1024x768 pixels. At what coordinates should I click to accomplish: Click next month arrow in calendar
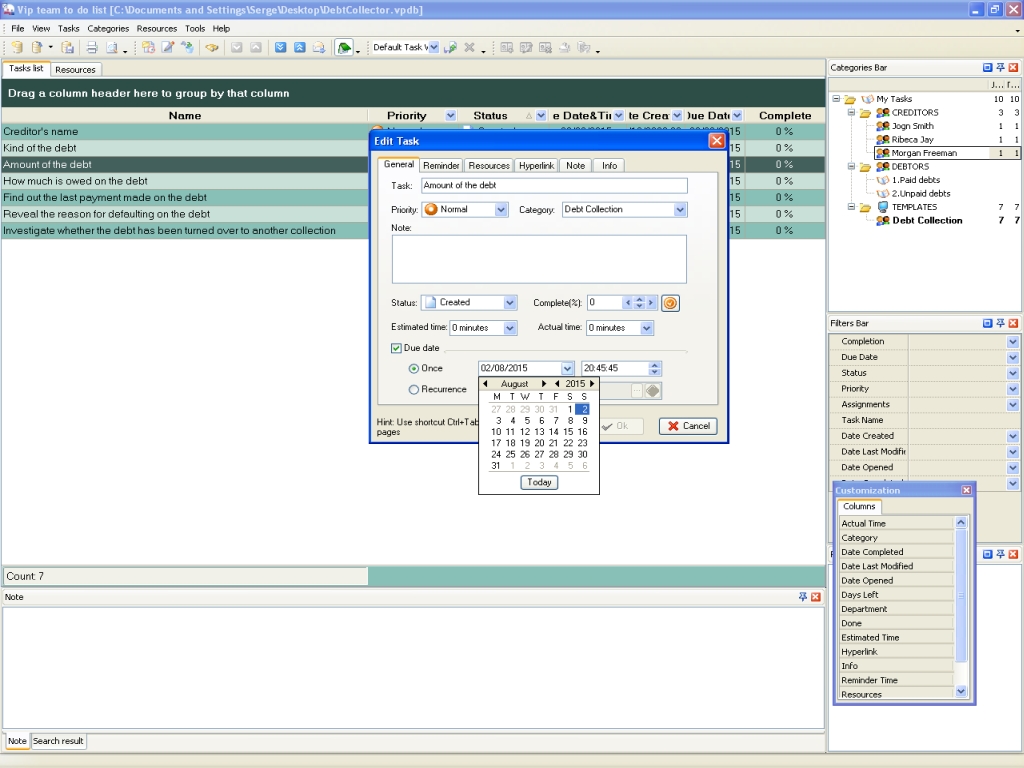(545, 384)
